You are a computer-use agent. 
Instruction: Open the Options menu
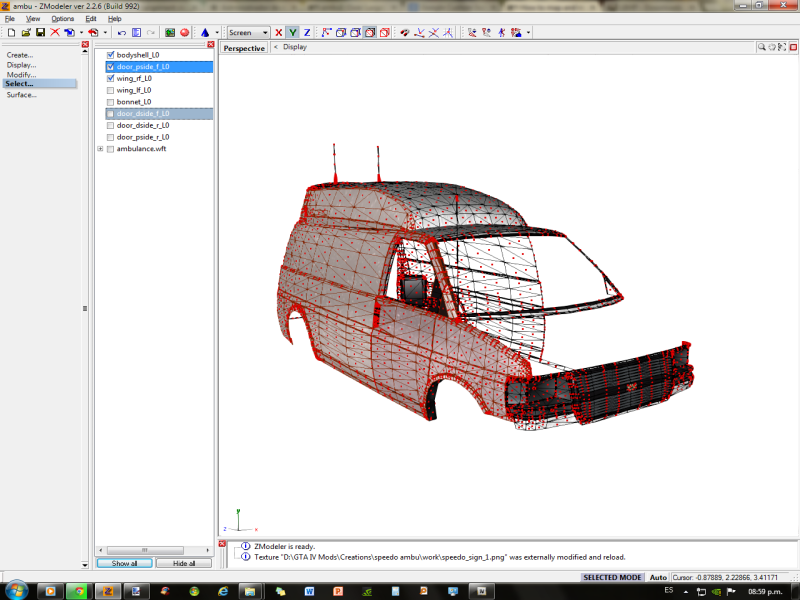pos(62,18)
